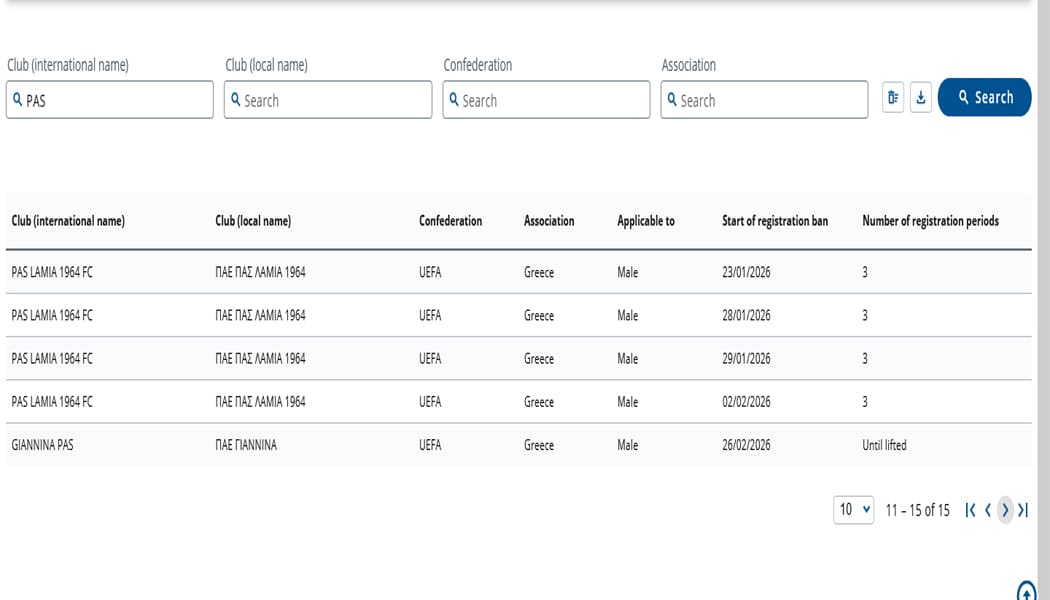Open the rows-per-page dropdown showing 10

(853, 510)
